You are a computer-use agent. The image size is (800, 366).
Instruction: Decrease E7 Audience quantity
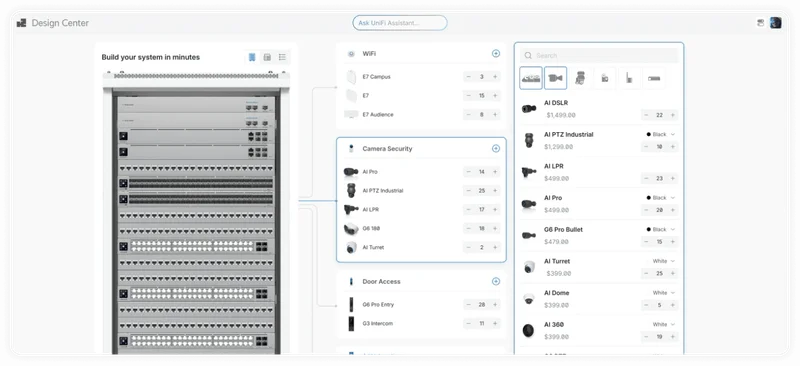[x=468, y=114]
